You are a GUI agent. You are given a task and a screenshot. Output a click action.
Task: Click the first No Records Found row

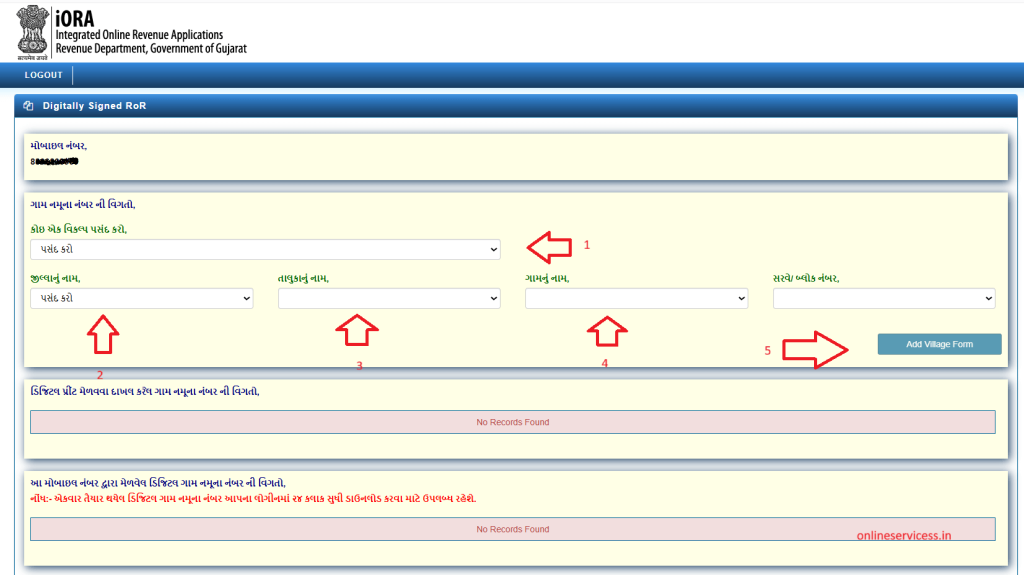click(x=512, y=422)
